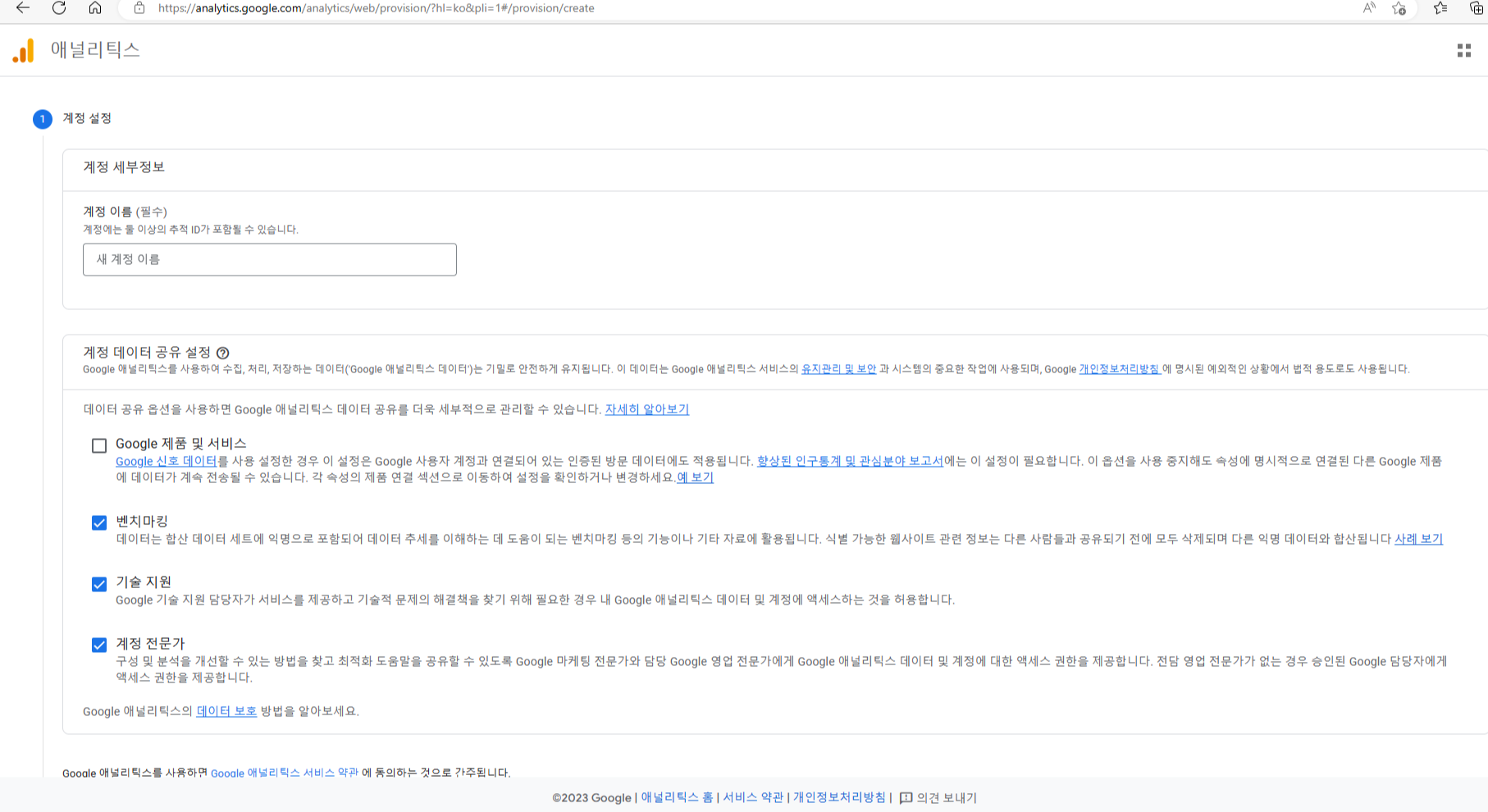Uncheck the 기술 지원 checkbox

(99, 584)
